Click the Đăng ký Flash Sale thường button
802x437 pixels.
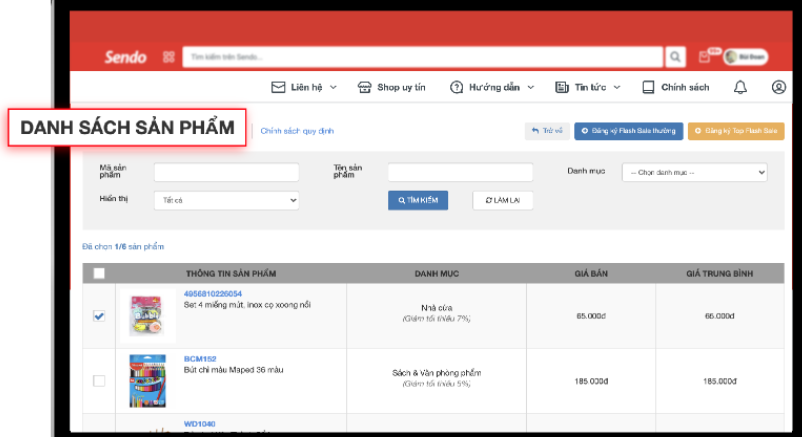click(x=628, y=131)
